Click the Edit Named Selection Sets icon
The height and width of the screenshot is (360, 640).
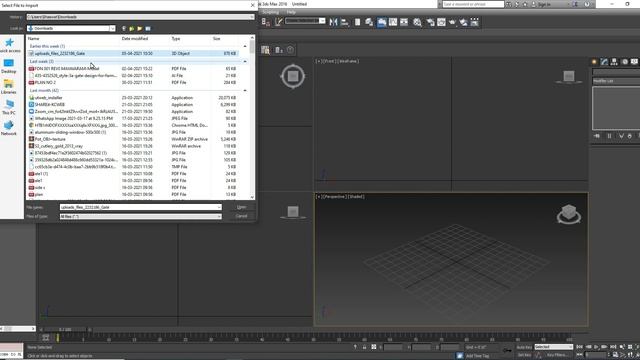click(279, 22)
